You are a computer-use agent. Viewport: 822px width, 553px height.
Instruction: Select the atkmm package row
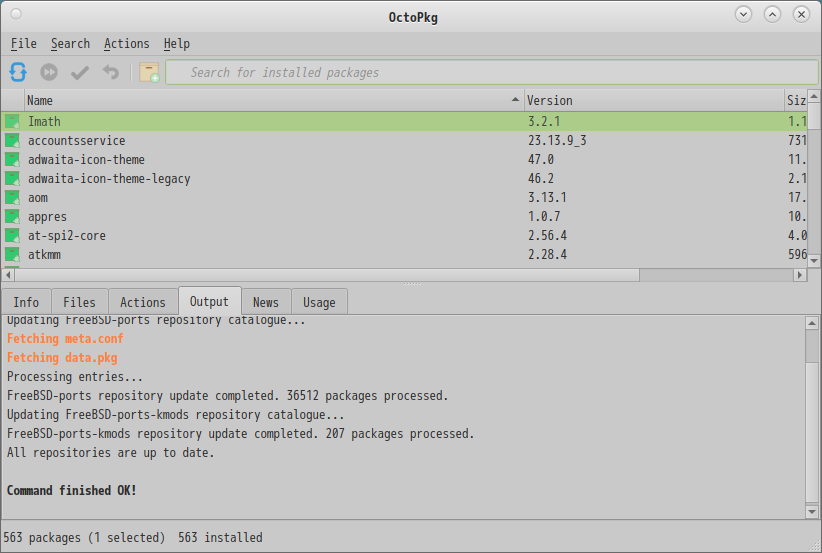point(404,254)
